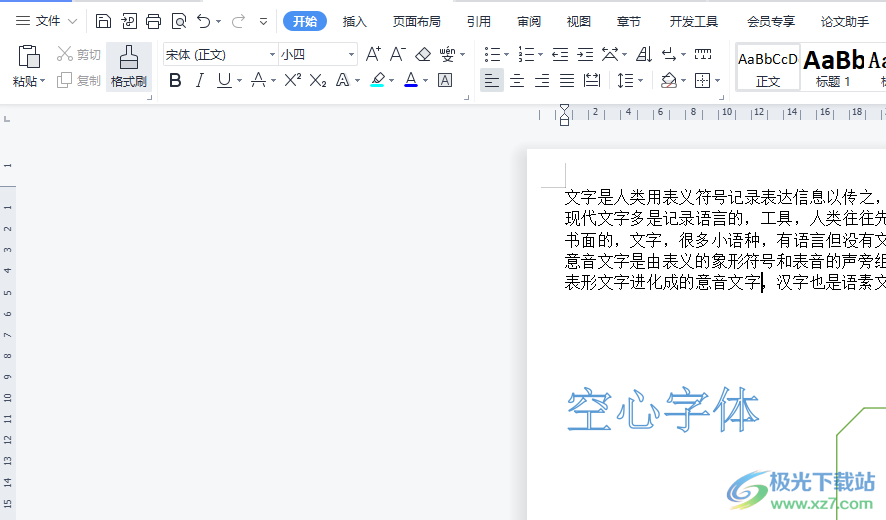Image resolution: width=886 pixels, height=520 pixels.
Task: Open the font size 小四 dropdown
Action: [x=351, y=55]
